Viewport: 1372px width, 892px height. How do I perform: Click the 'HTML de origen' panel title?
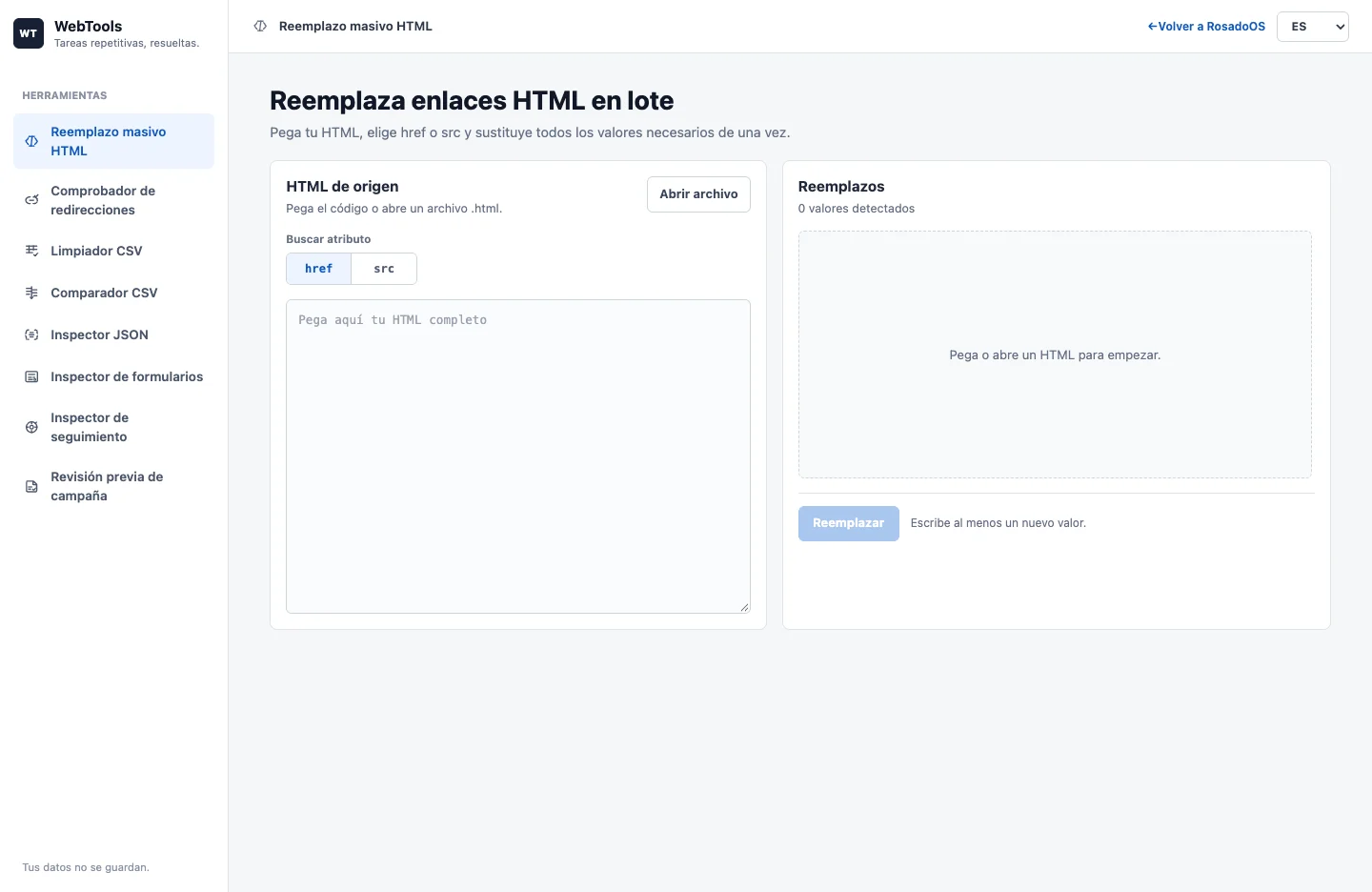pos(342,187)
